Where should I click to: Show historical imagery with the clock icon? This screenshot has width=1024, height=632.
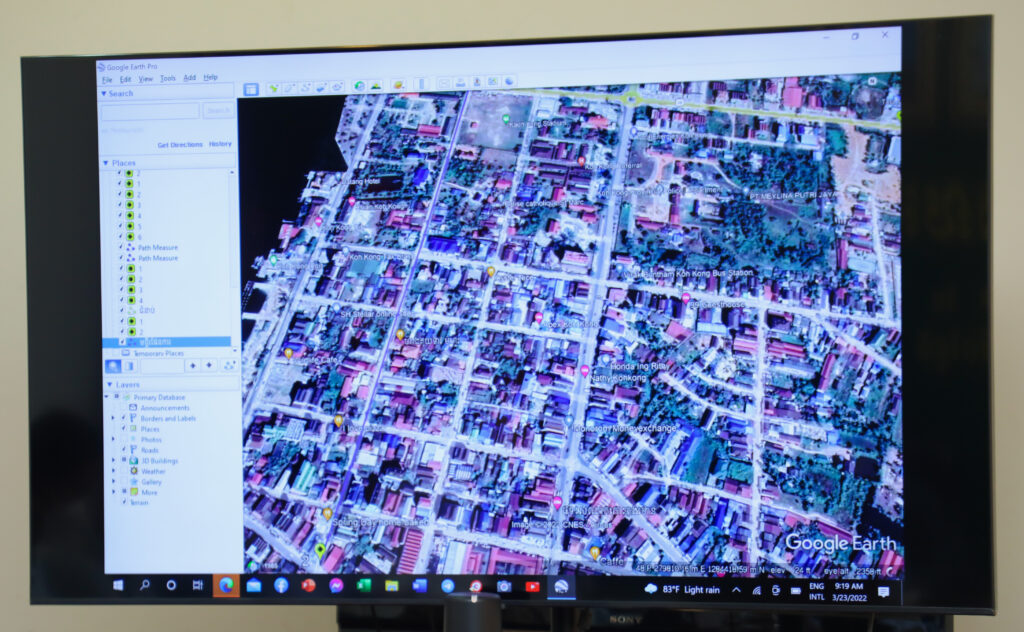point(359,86)
